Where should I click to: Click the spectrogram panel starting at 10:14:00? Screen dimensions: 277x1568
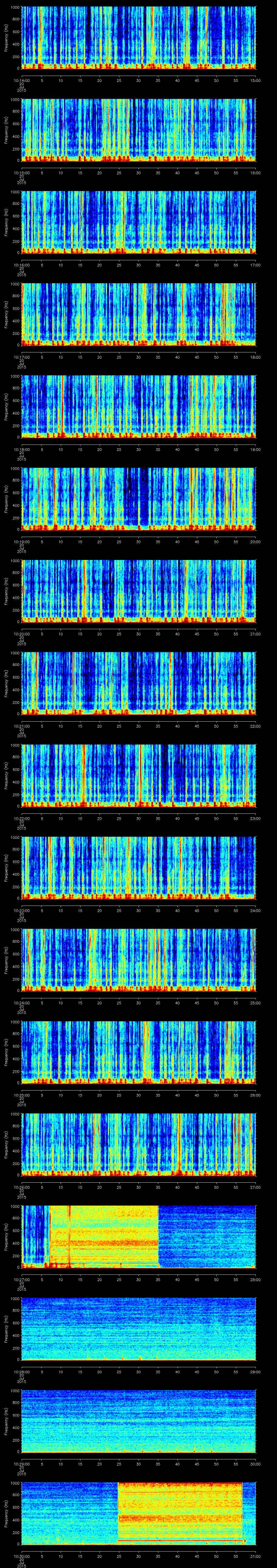pyautogui.click(x=139, y=38)
